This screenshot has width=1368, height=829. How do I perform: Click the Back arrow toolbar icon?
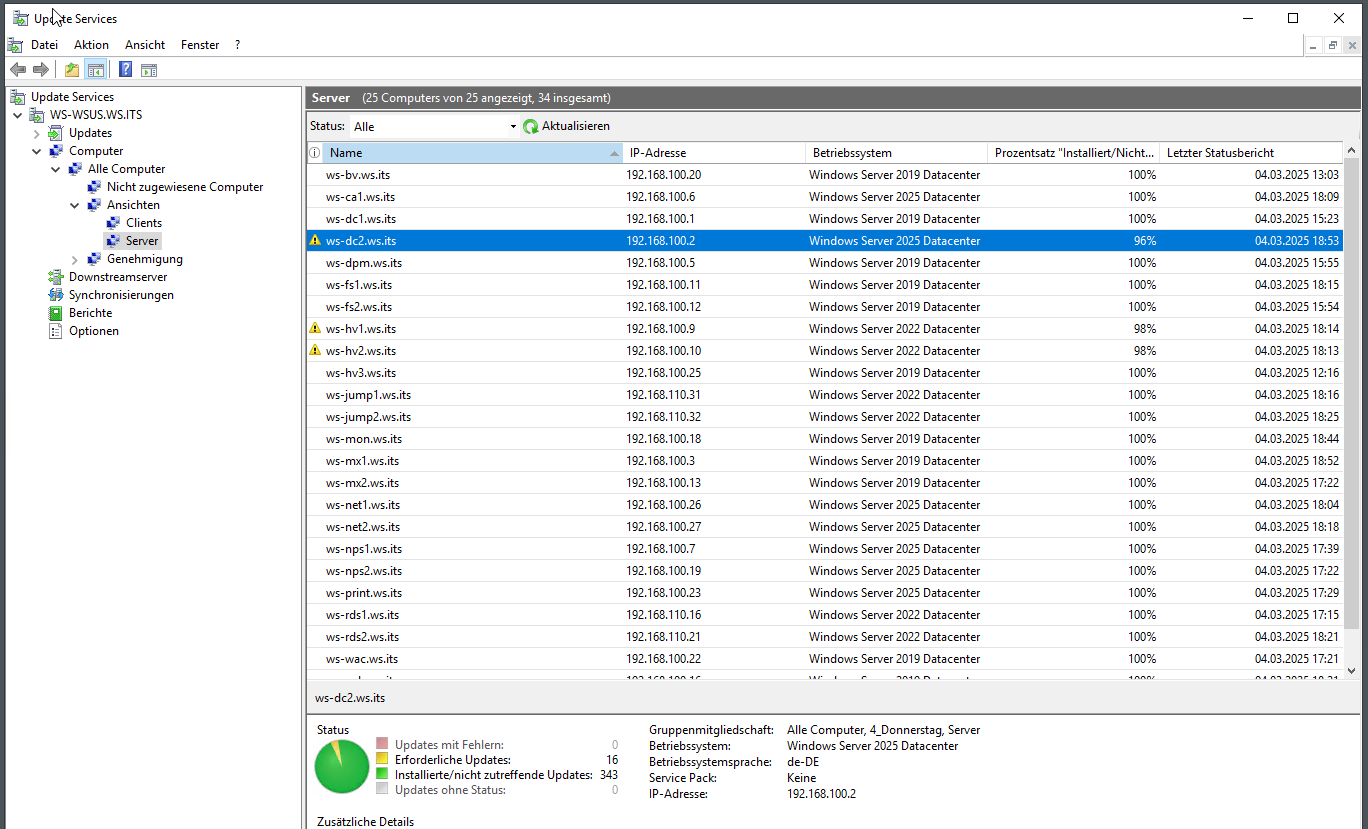(x=17, y=69)
